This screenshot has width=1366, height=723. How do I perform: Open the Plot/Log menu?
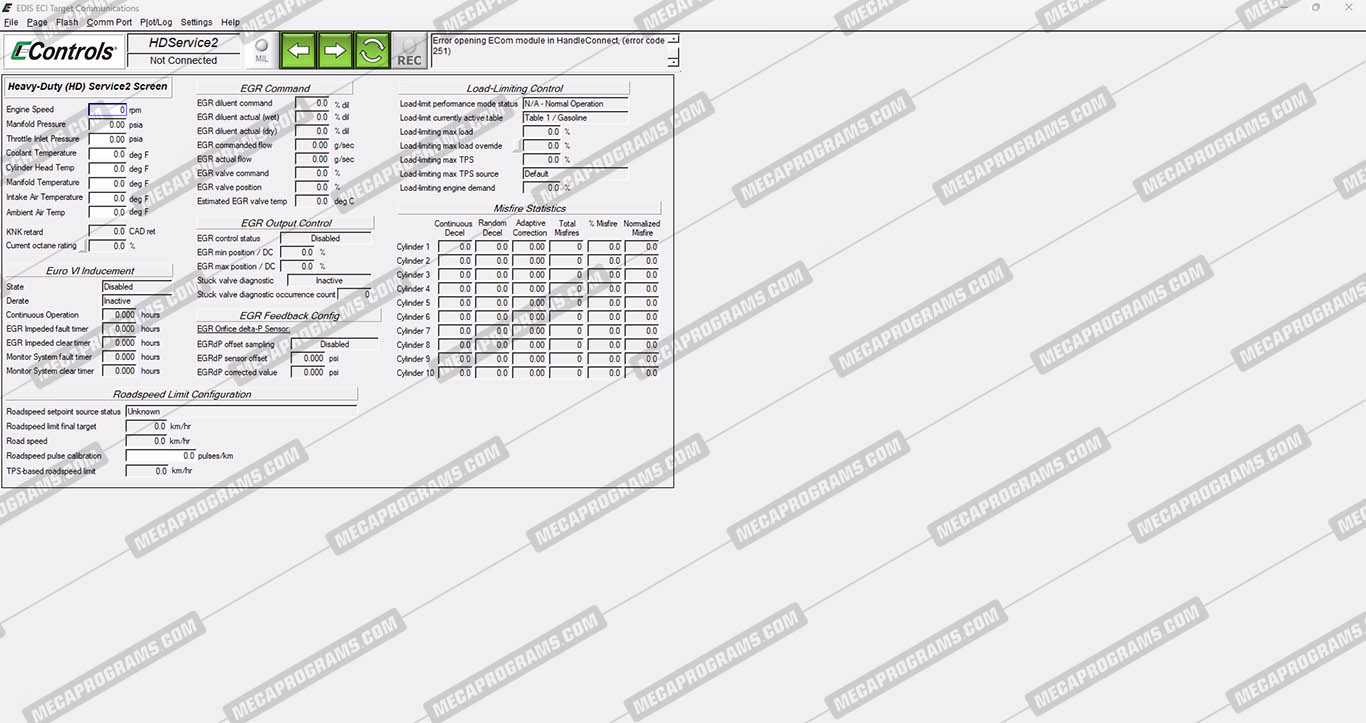click(x=156, y=22)
